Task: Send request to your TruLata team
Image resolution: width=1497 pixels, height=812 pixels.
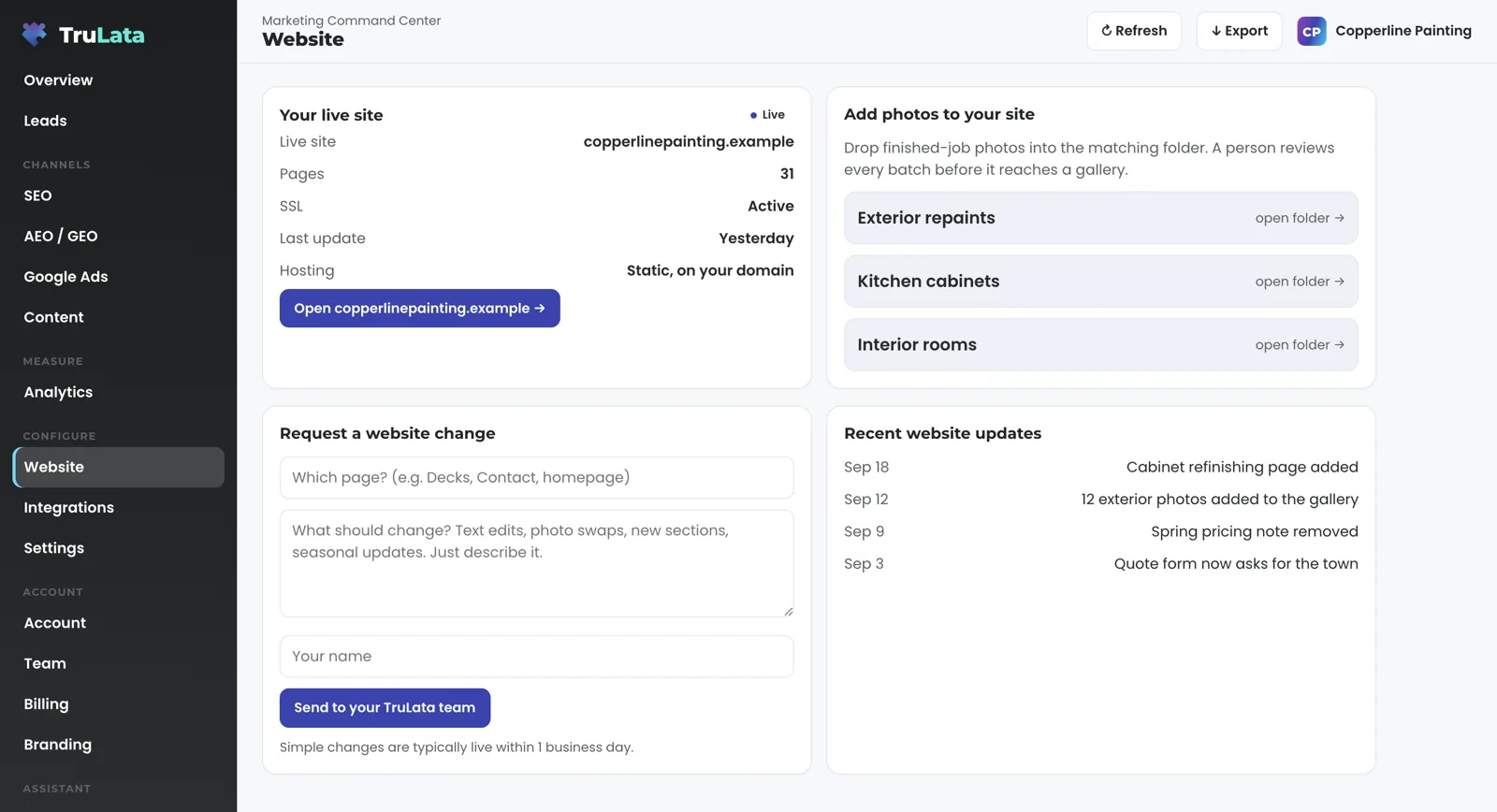Action: coord(385,708)
